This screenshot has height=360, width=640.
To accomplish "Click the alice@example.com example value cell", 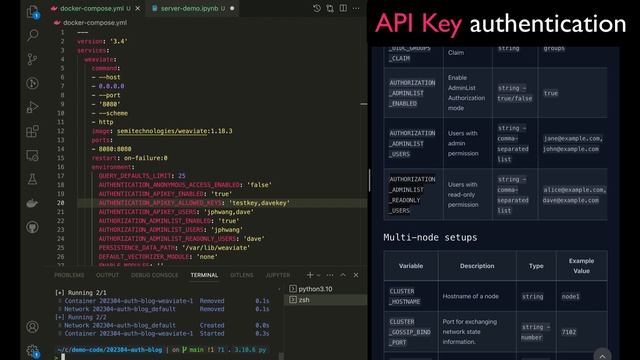I will 573,195.
